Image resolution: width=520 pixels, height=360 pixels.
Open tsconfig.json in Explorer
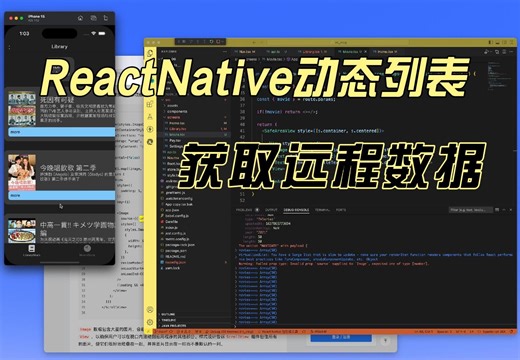[176, 262]
